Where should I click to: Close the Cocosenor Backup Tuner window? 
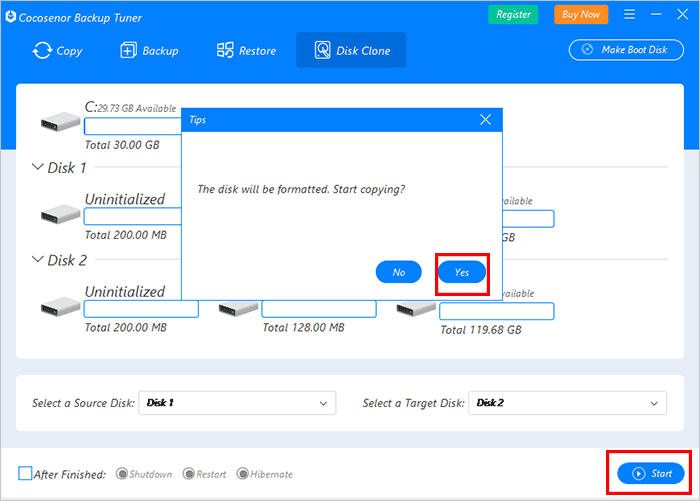(682, 14)
